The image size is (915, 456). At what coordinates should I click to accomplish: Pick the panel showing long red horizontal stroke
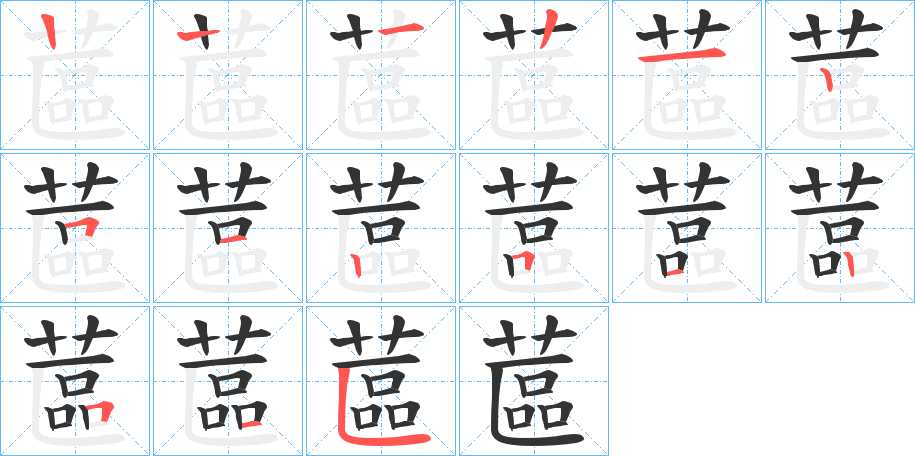[687, 75]
